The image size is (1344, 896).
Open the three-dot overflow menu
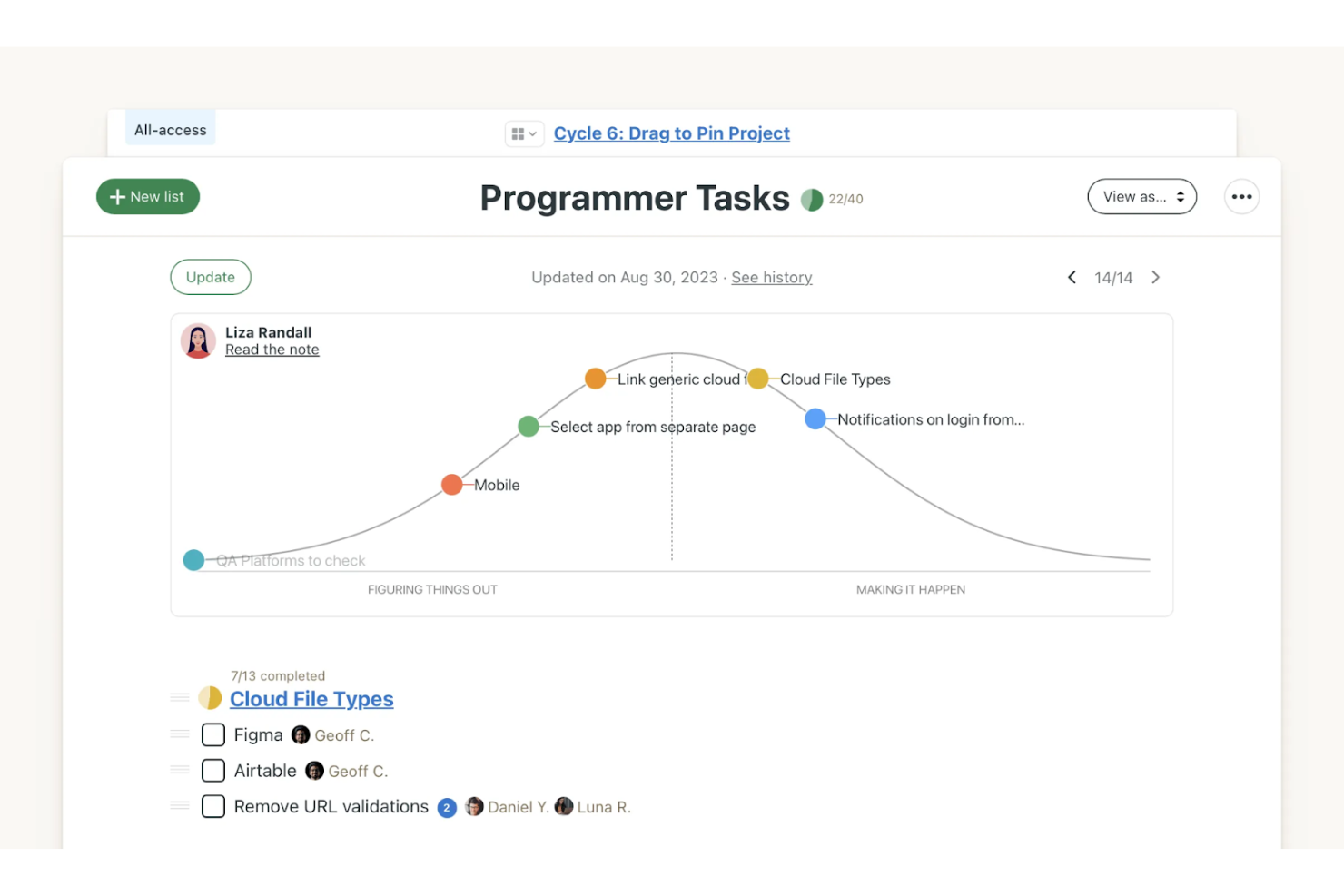pos(1241,196)
